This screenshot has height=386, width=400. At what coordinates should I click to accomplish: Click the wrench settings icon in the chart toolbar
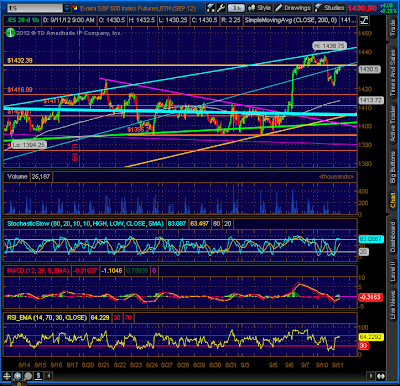(x=220, y=8)
